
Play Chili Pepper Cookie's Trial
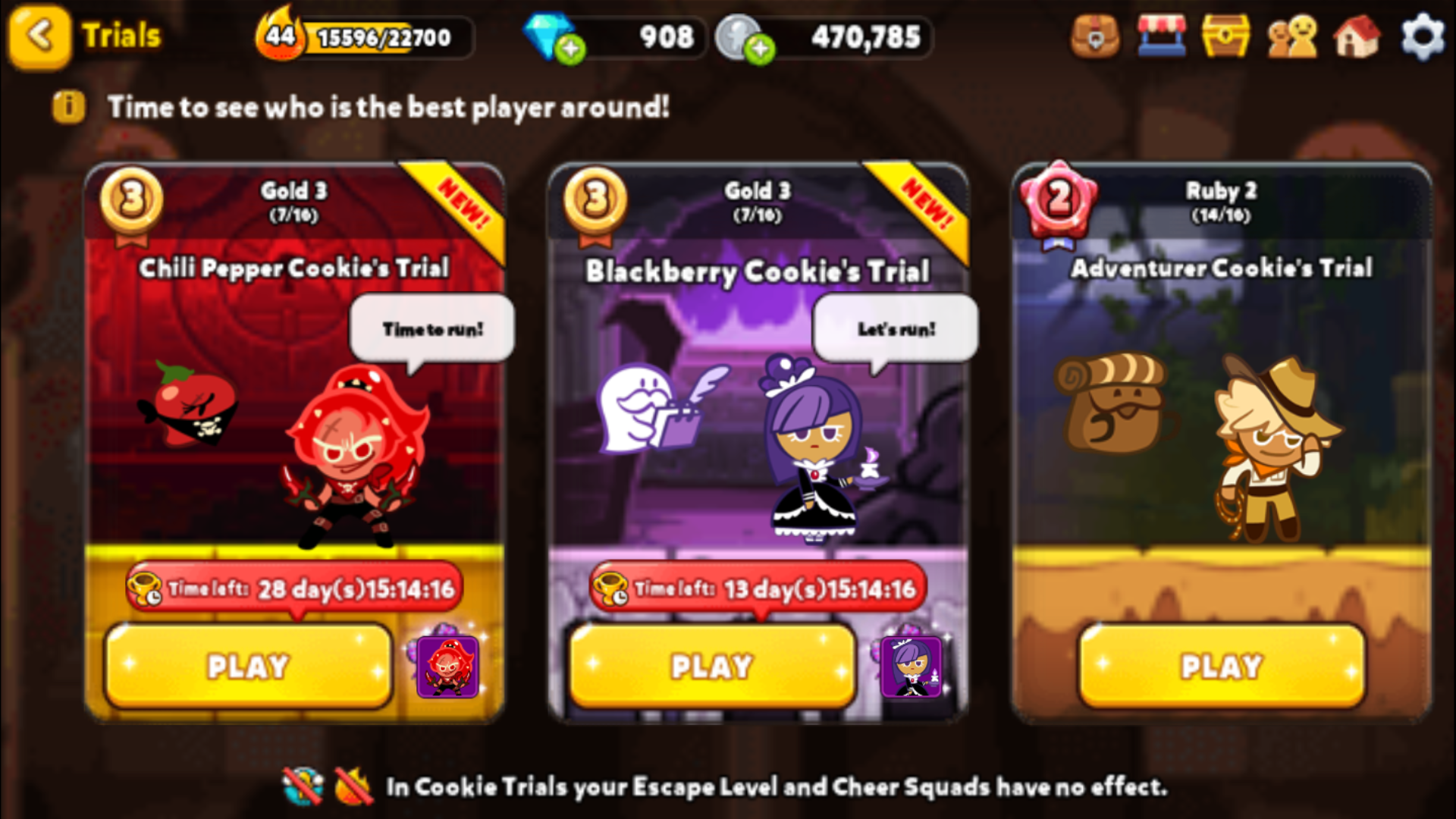coord(249,667)
